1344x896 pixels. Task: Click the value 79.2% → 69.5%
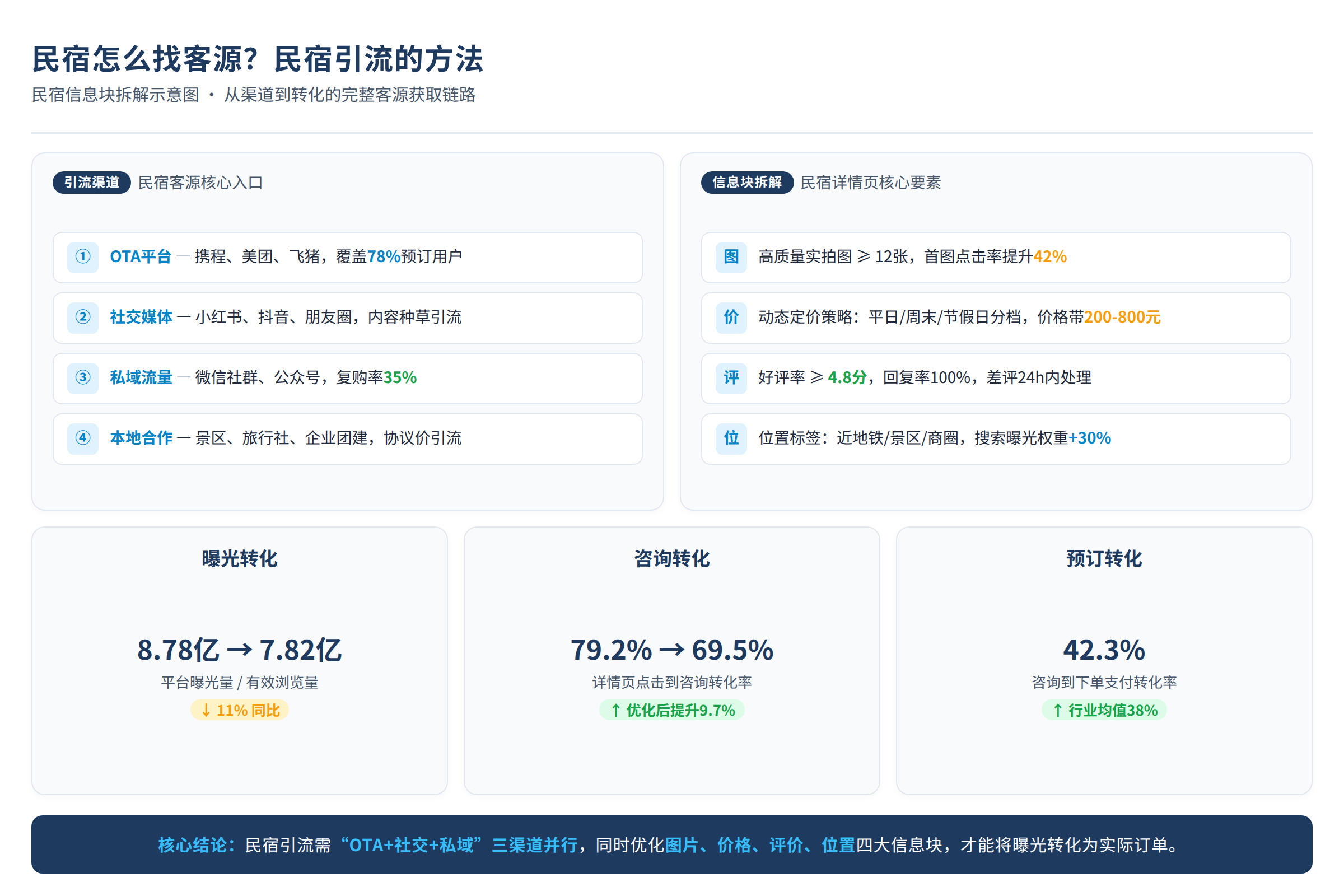pos(672,650)
